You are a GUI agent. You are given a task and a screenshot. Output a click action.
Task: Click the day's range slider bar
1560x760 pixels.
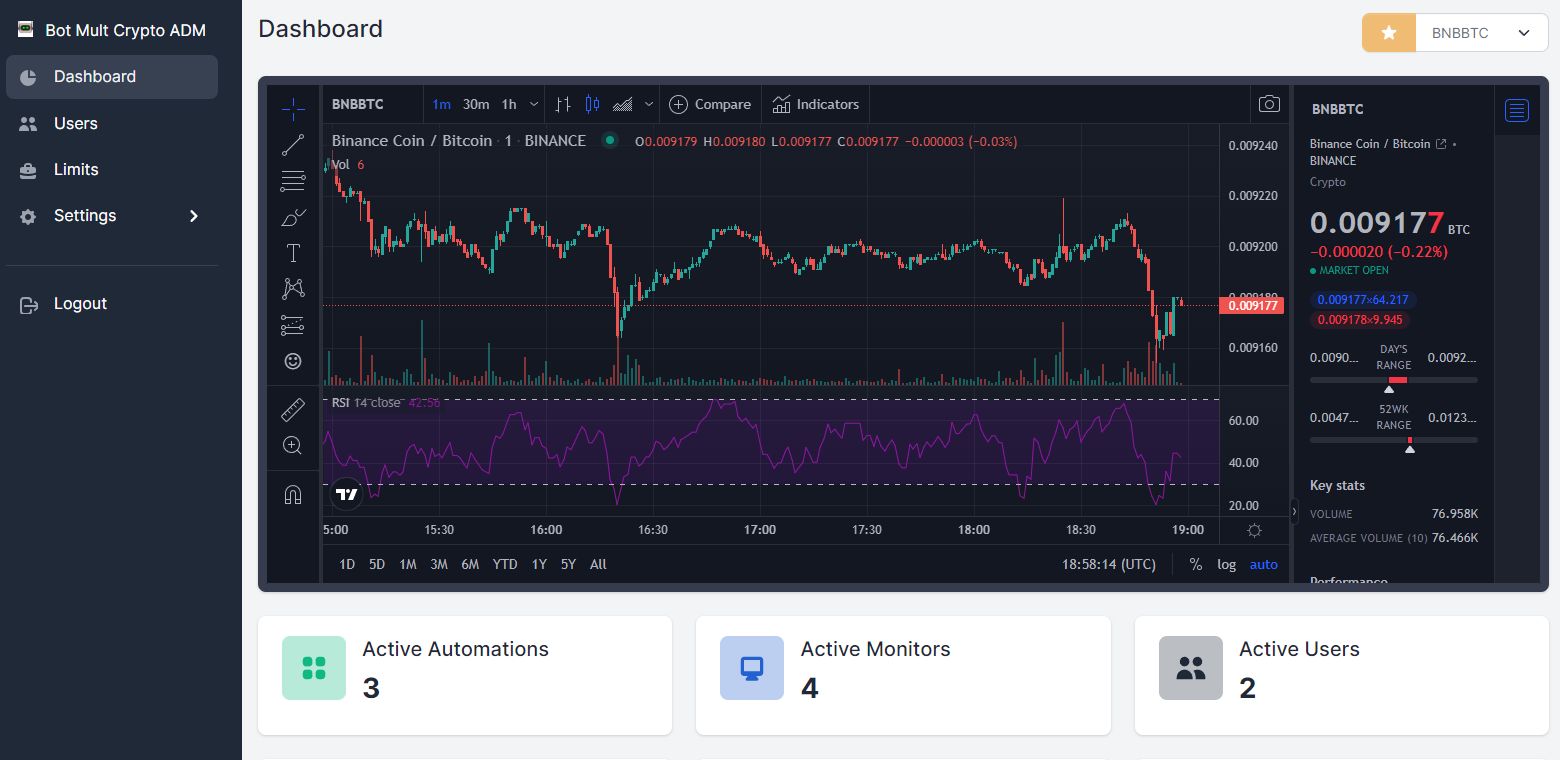tap(1393, 380)
